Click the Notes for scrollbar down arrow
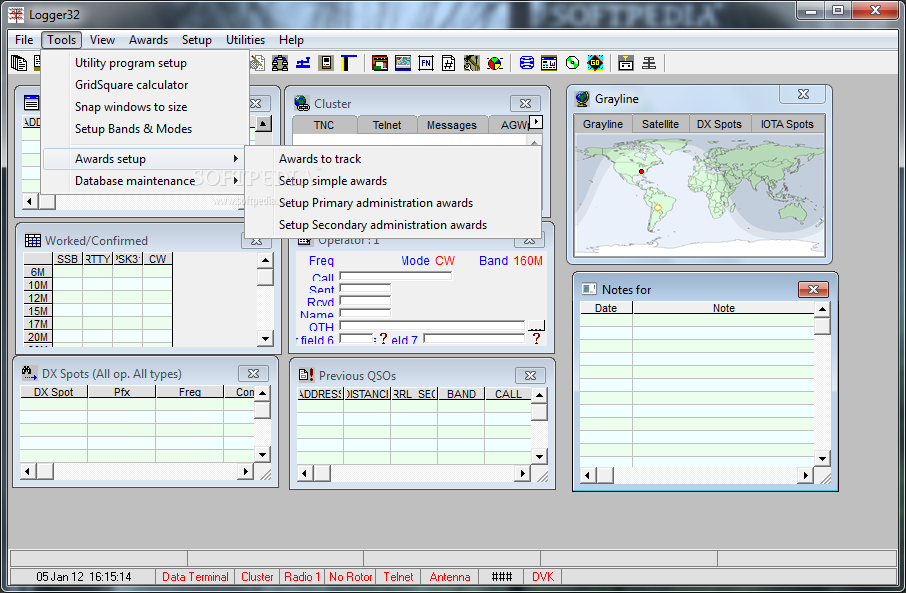Viewport: 906px width, 593px height. click(822, 459)
